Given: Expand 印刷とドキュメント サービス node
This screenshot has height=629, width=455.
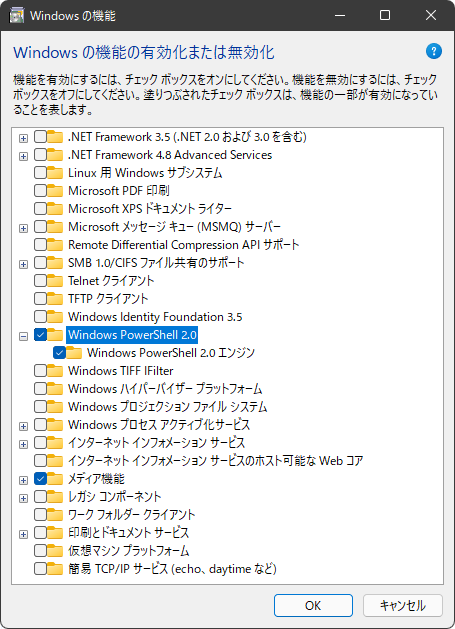Looking at the screenshot, I should [23, 534].
